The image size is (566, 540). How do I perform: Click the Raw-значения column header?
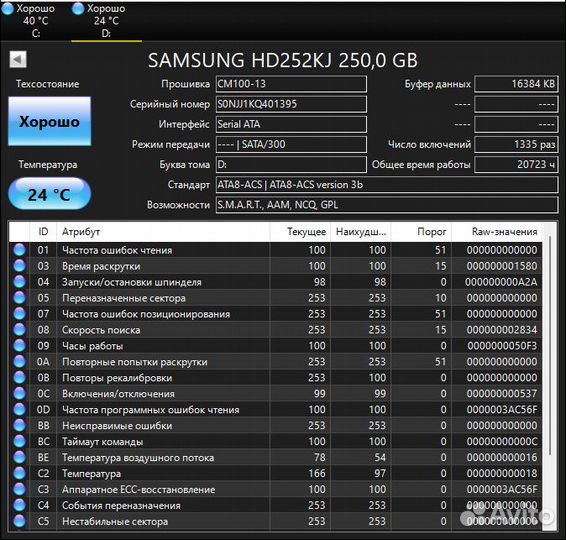tap(497, 232)
